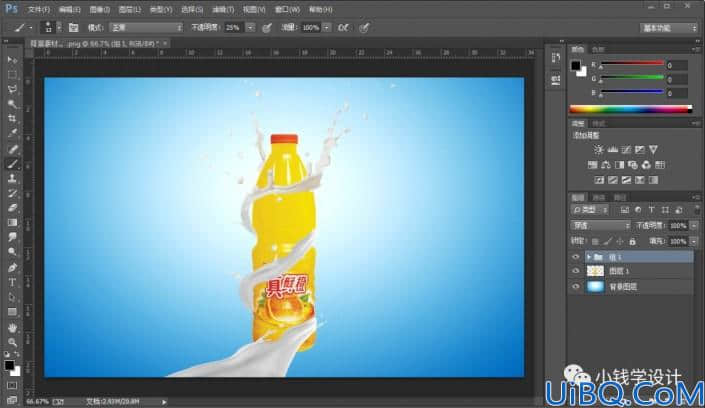Select the Quick Selection tool

click(12, 104)
